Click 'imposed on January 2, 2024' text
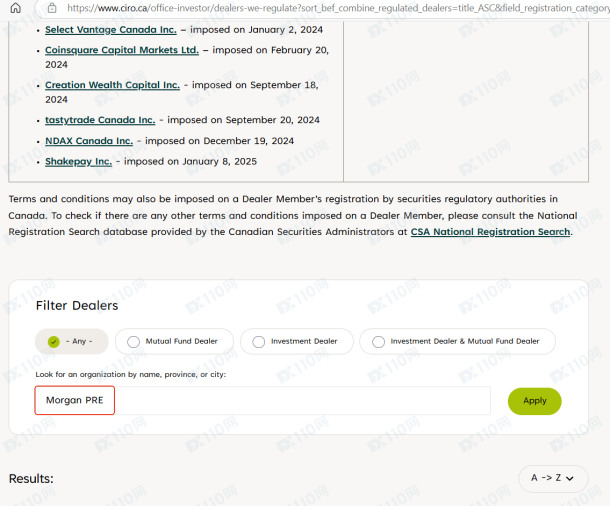The width and height of the screenshot is (610, 506). pyautogui.click(x=256, y=30)
